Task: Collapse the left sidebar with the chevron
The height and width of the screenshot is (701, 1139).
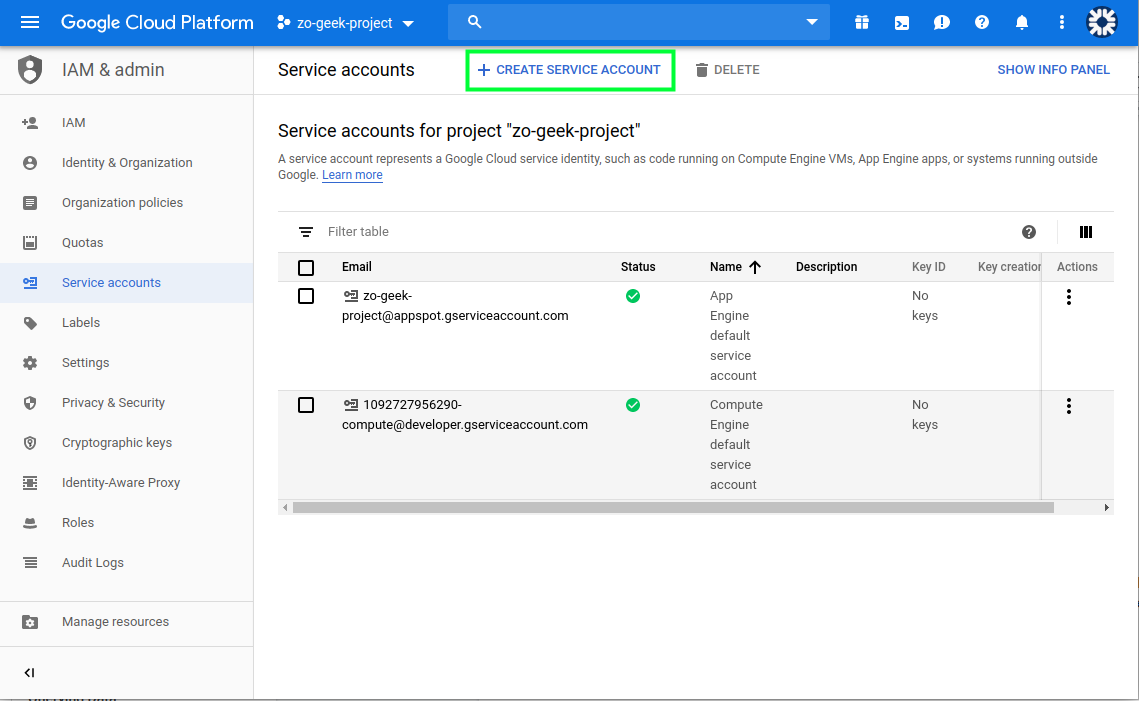Action: click(30, 673)
